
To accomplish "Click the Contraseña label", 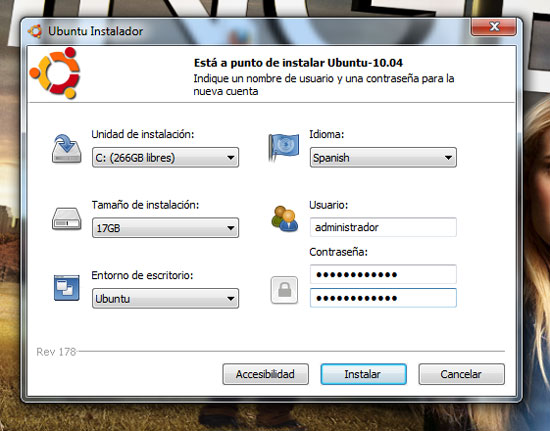I will point(338,252).
